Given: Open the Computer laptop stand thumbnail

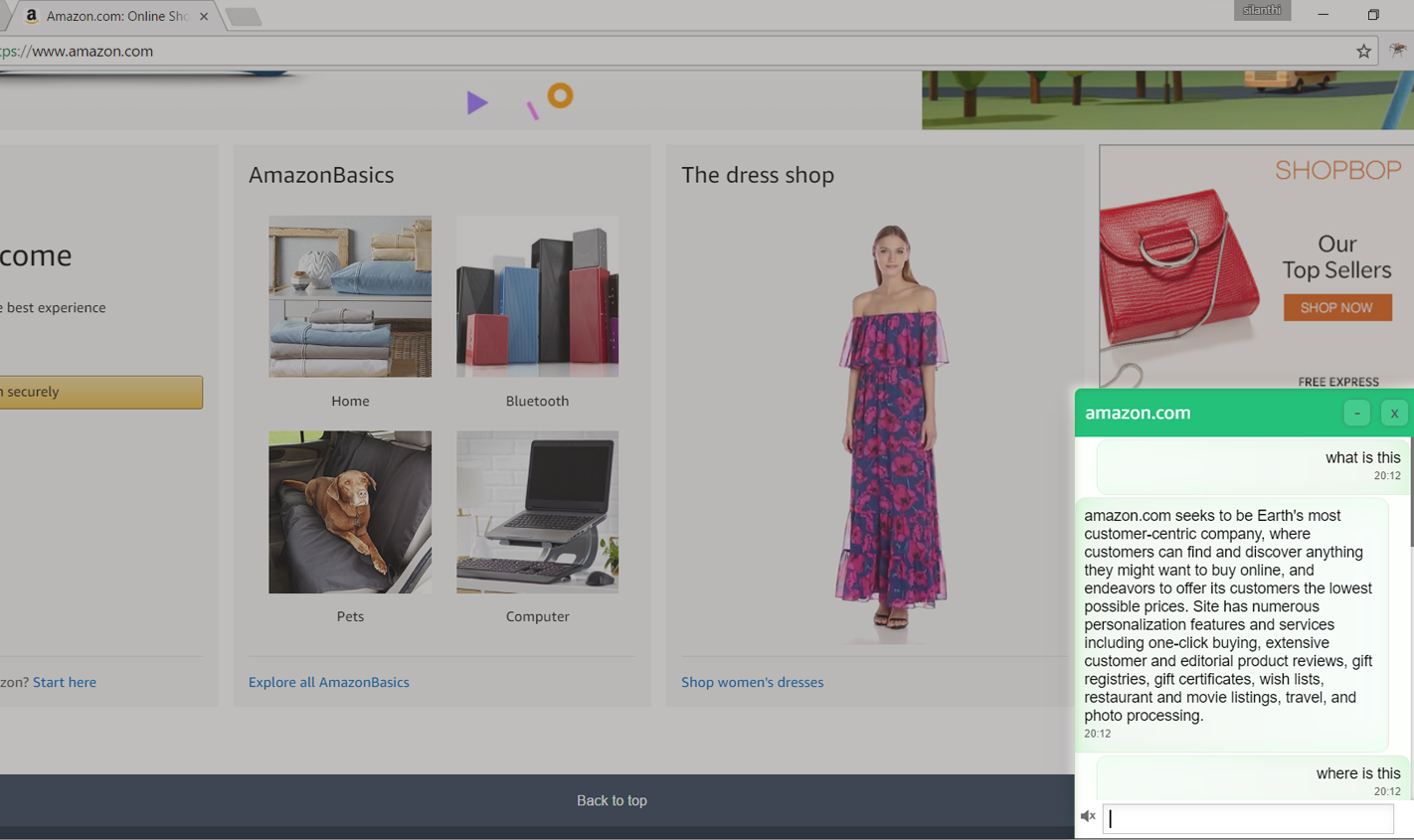Looking at the screenshot, I should [537, 512].
